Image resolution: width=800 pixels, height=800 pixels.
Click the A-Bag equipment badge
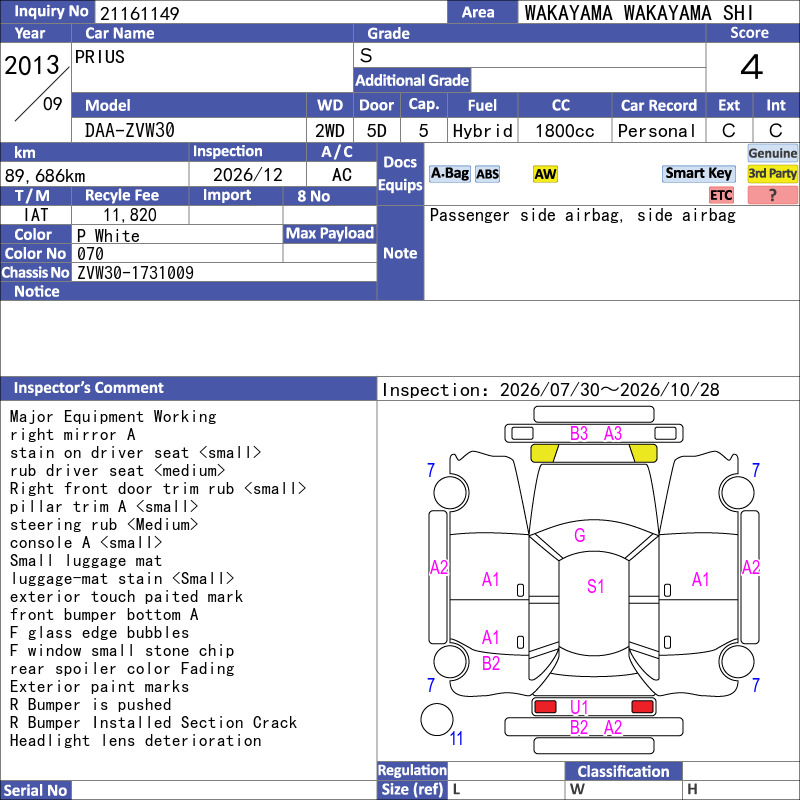449,173
